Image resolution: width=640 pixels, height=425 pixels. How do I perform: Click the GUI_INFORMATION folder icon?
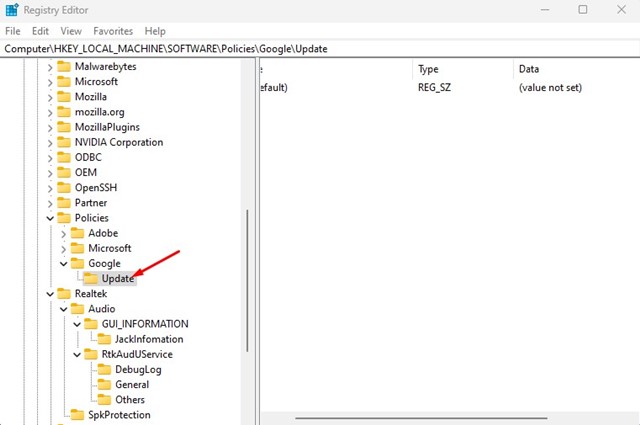91,324
